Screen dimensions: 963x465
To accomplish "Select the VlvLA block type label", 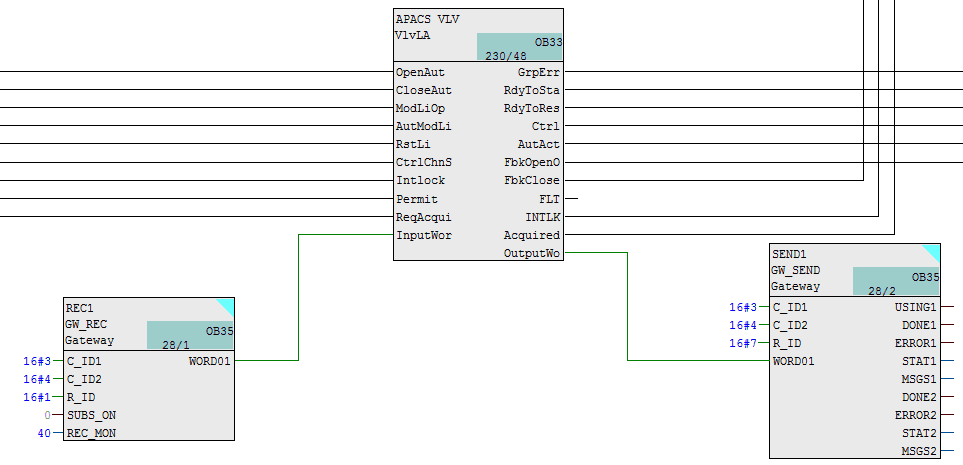I will pyautogui.click(x=413, y=35).
